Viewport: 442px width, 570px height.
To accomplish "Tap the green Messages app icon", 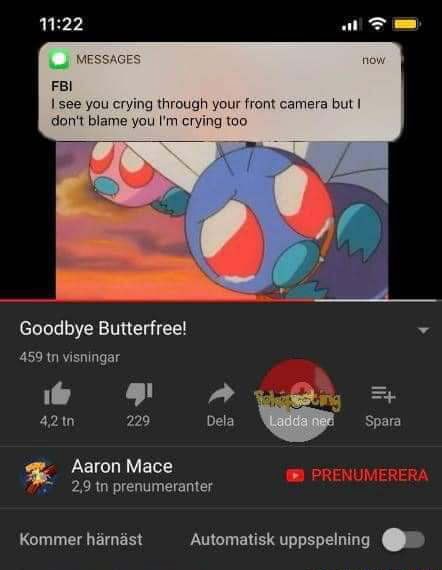I will tap(59, 59).
